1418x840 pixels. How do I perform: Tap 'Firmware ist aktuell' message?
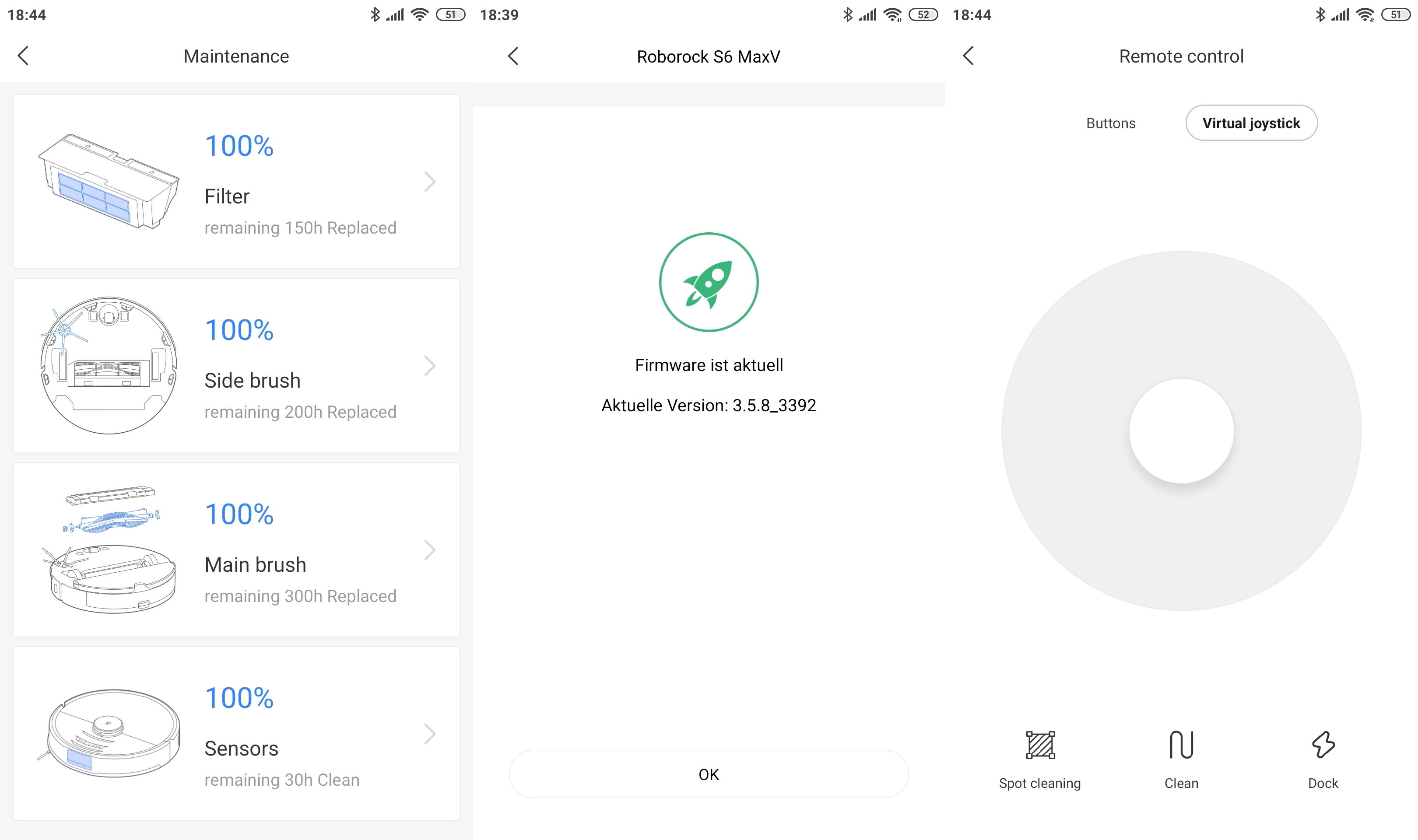pyautogui.click(x=709, y=365)
